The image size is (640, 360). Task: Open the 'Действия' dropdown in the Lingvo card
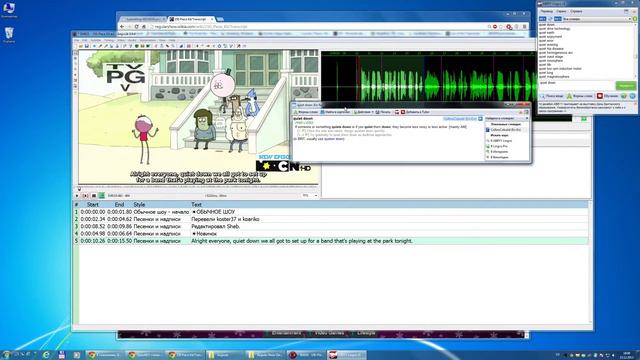pyautogui.click(x=363, y=112)
